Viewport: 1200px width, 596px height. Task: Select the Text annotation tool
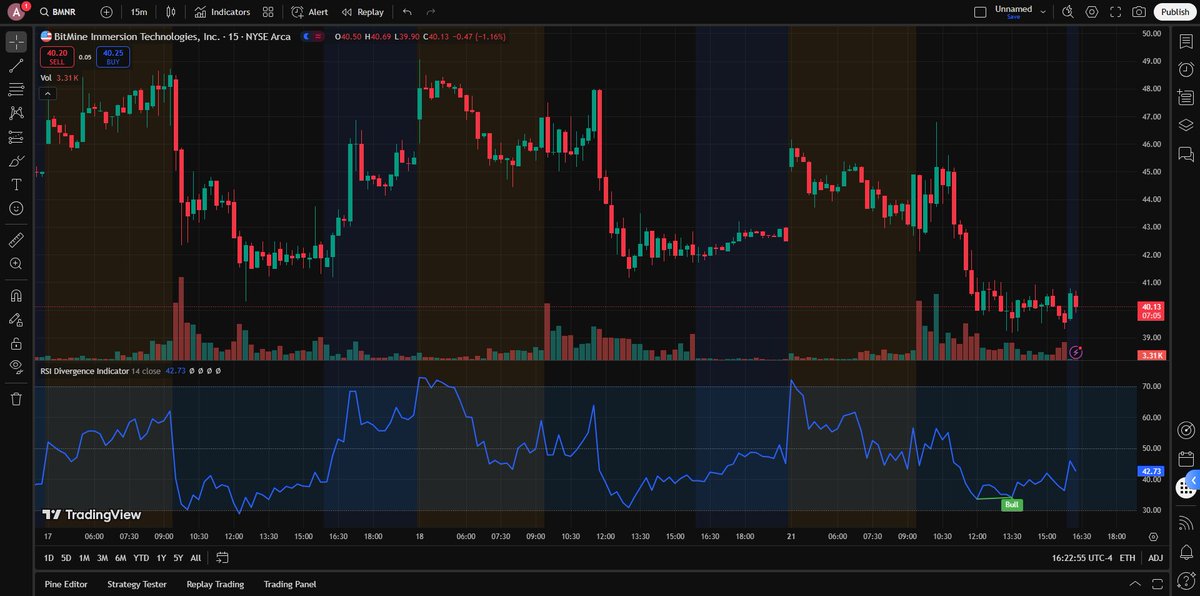16,184
